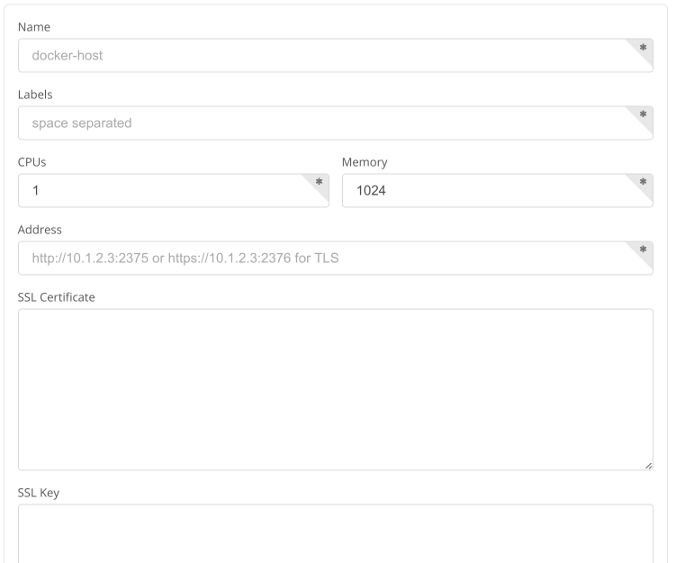Click inside the SSL Certificate text area

(335, 389)
